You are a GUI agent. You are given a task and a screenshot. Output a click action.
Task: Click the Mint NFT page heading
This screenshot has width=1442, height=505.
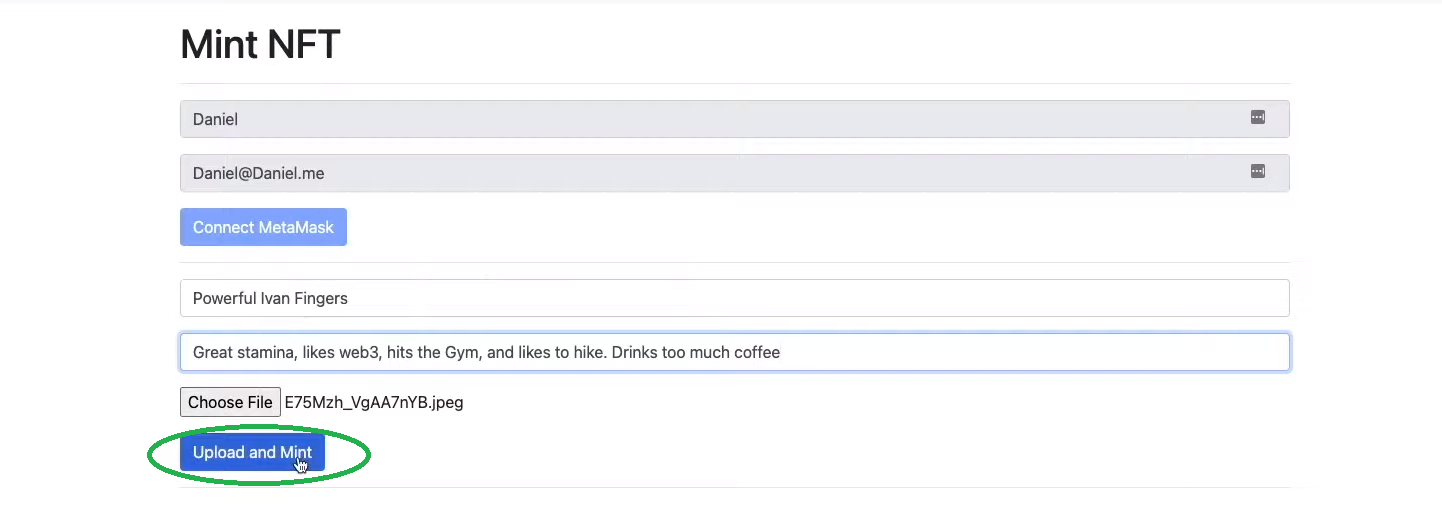click(x=260, y=45)
